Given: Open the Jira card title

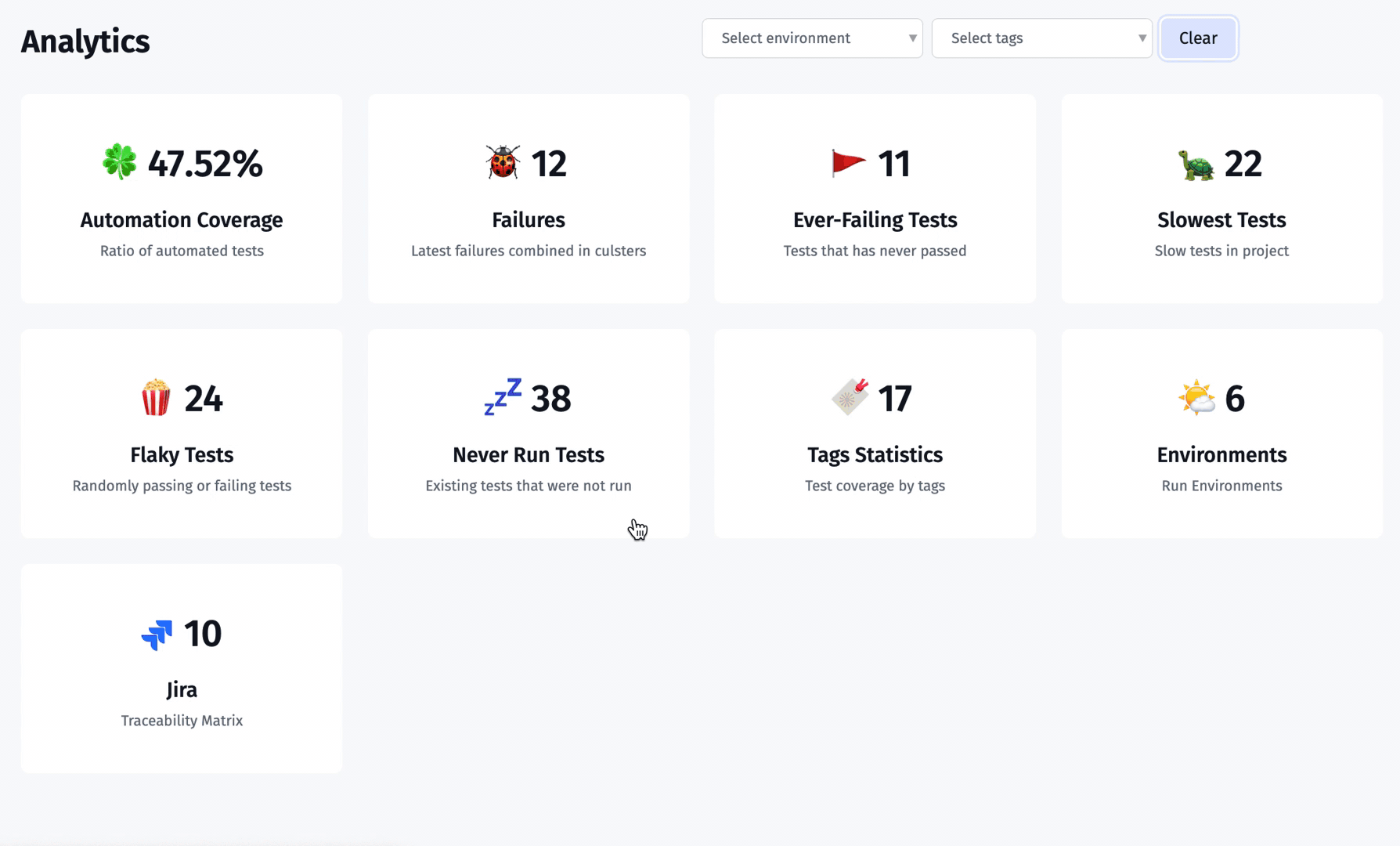Looking at the screenshot, I should click(x=182, y=690).
